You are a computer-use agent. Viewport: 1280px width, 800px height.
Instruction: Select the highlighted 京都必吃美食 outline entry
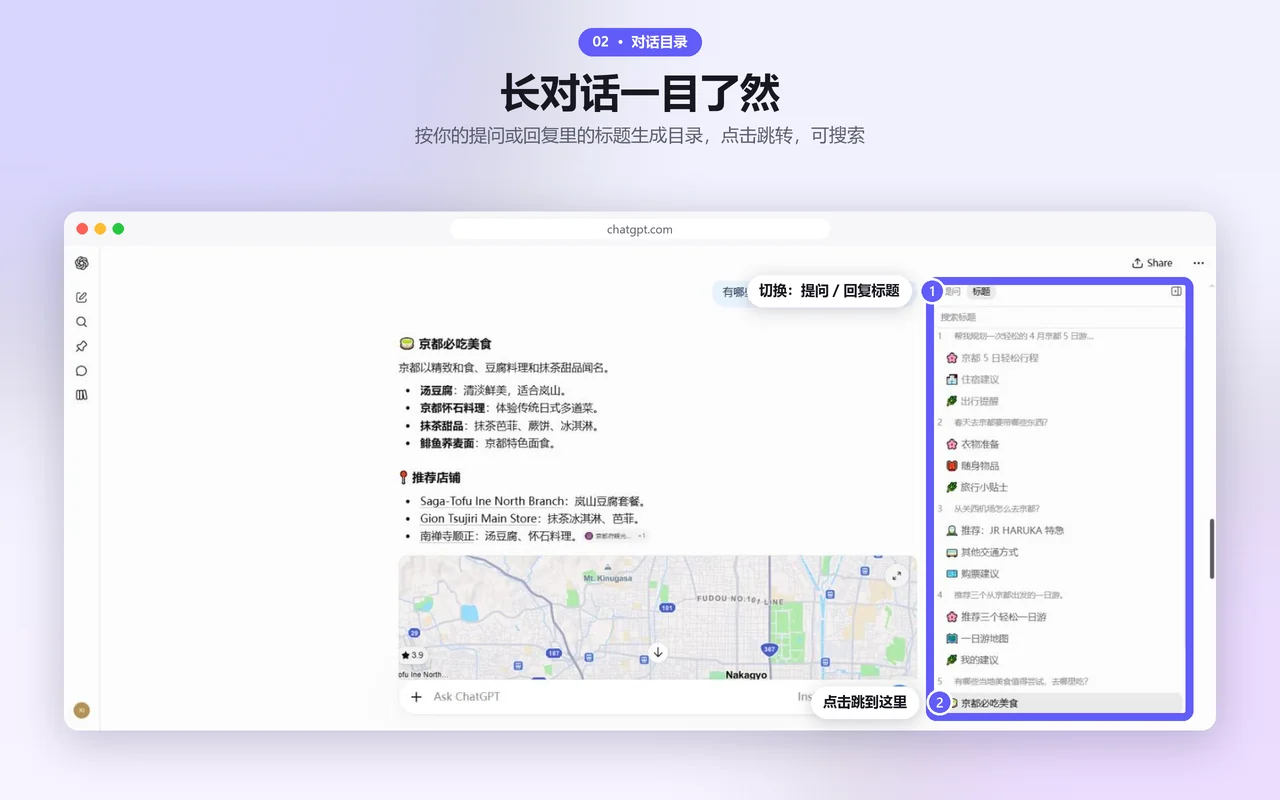tap(1059, 704)
